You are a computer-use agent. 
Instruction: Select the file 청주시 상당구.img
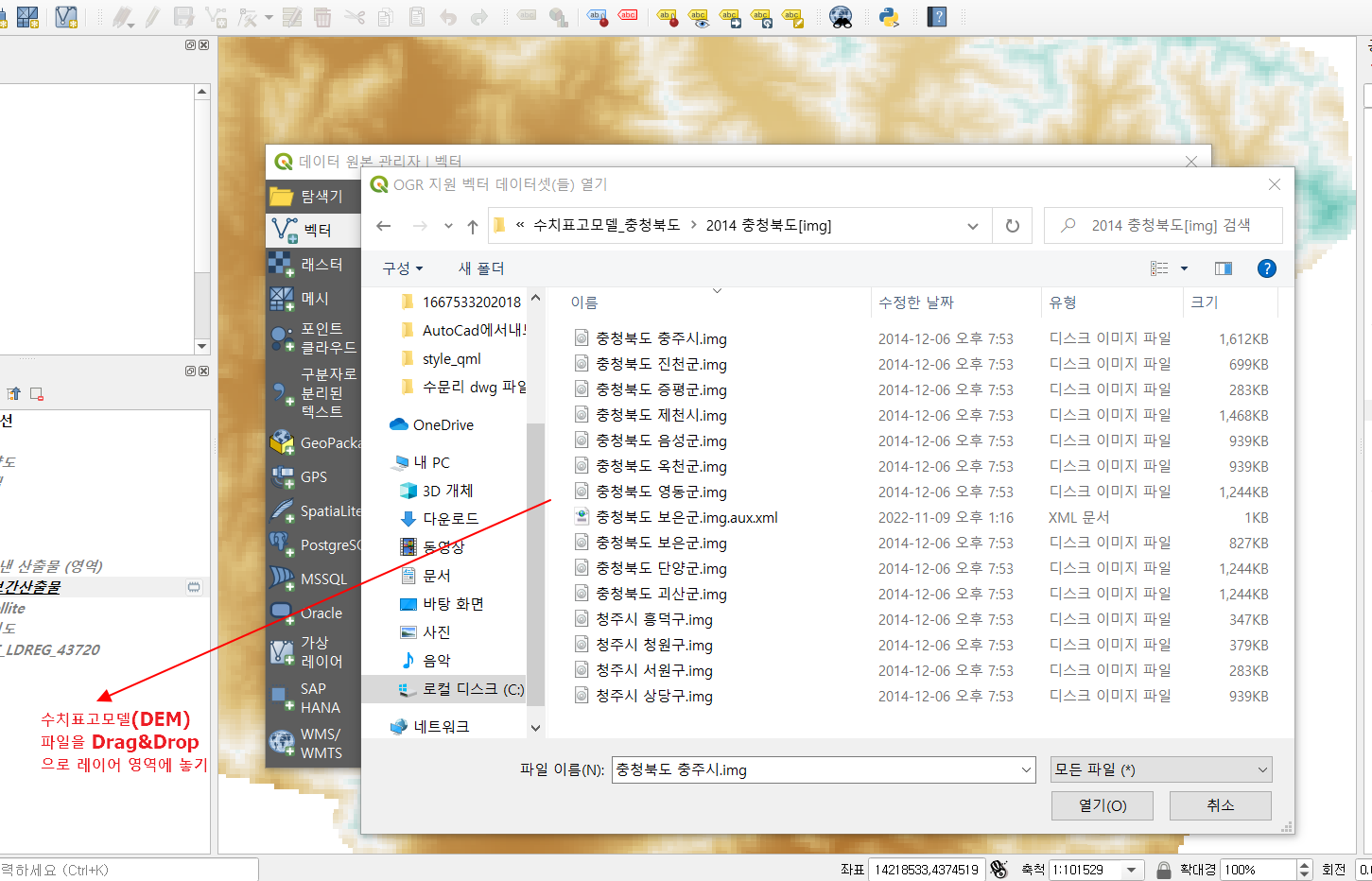point(654,696)
